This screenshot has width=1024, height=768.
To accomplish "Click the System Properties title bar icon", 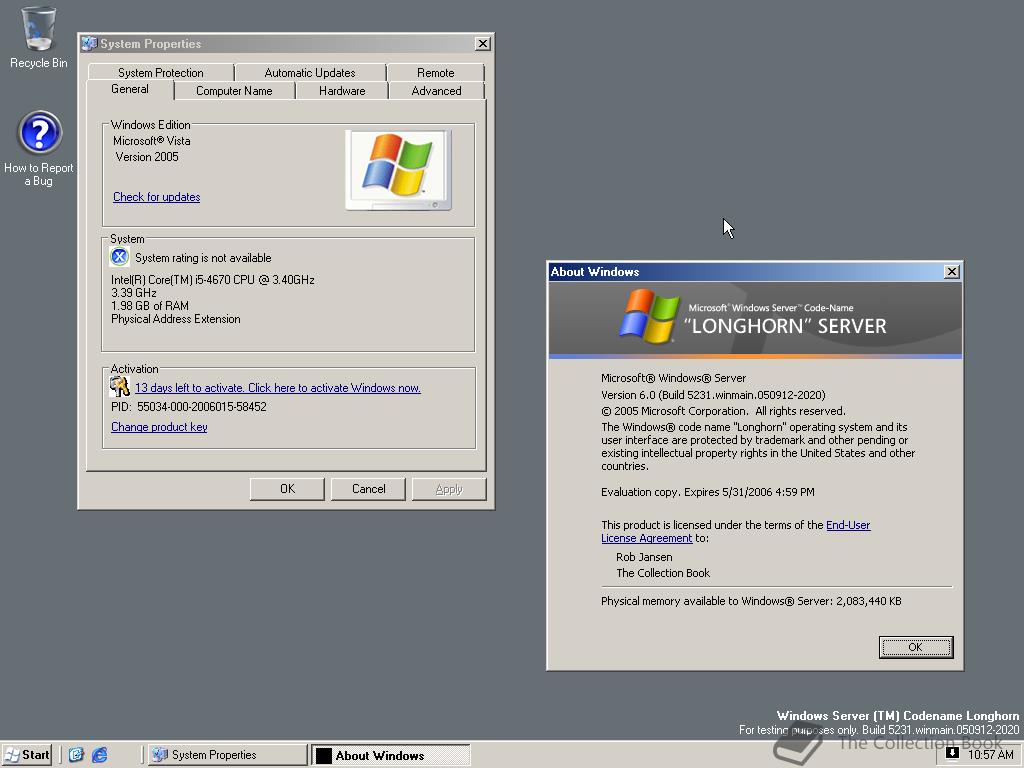I will pyautogui.click(x=89, y=44).
